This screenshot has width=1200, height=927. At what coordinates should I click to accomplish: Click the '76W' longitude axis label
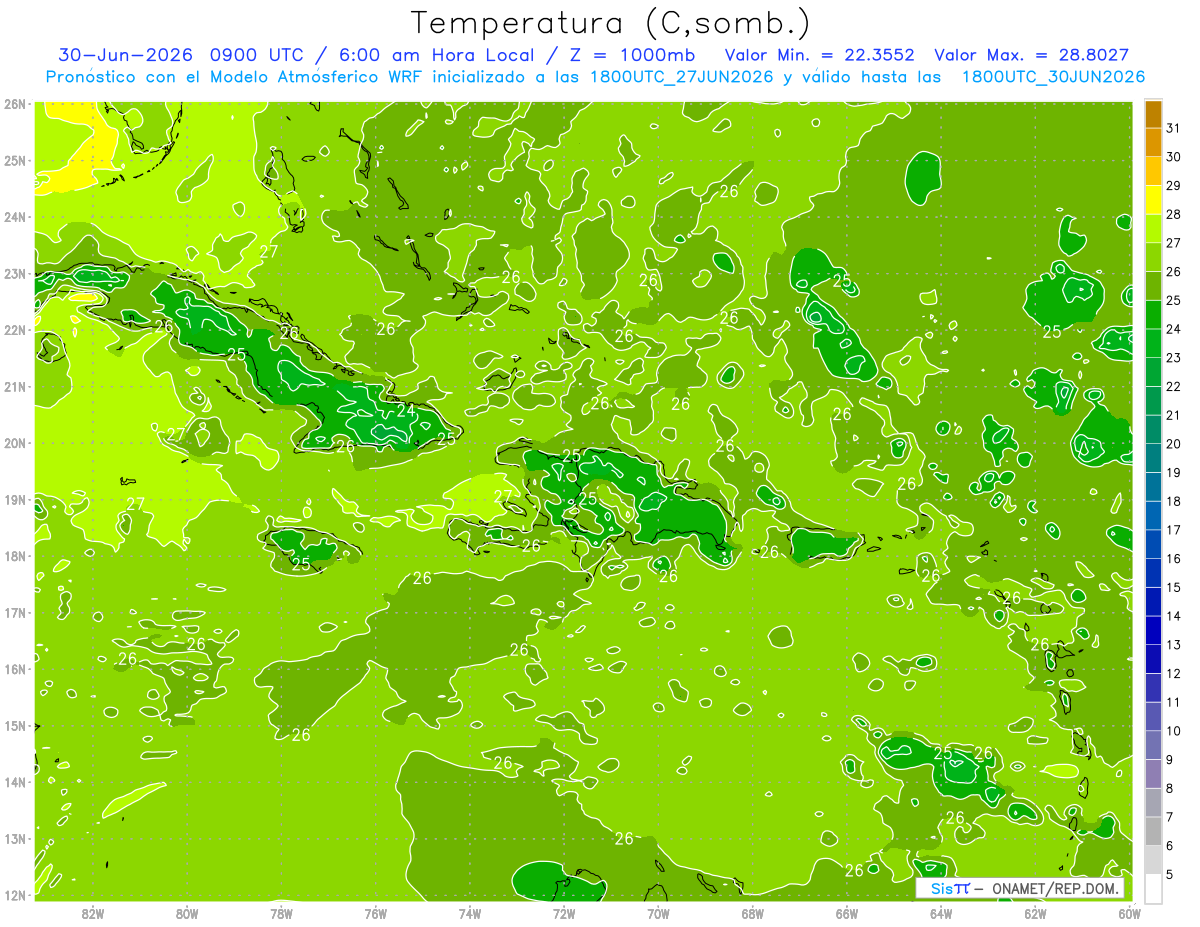click(375, 913)
